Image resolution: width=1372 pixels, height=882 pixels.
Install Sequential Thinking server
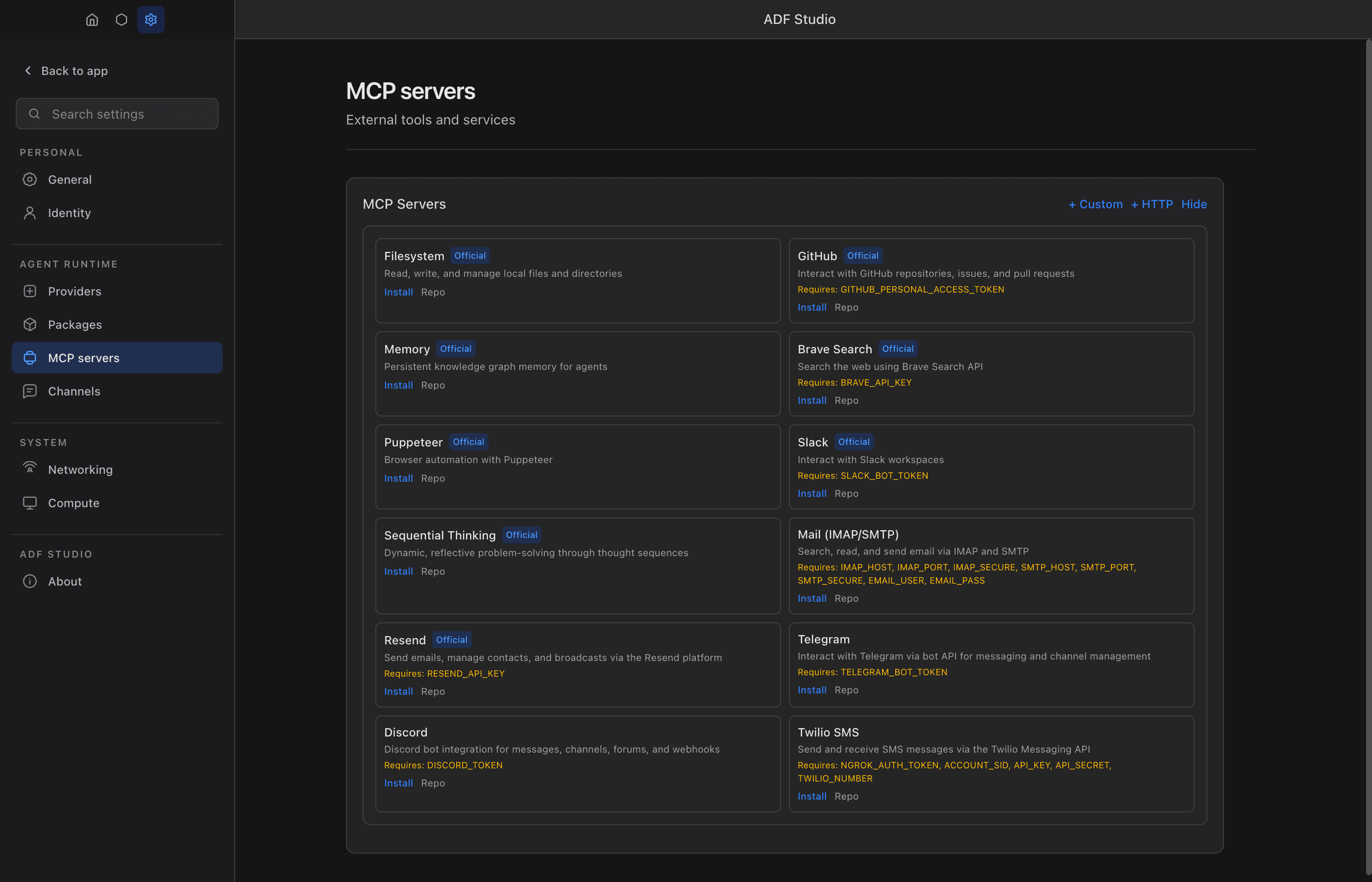pos(398,571)
